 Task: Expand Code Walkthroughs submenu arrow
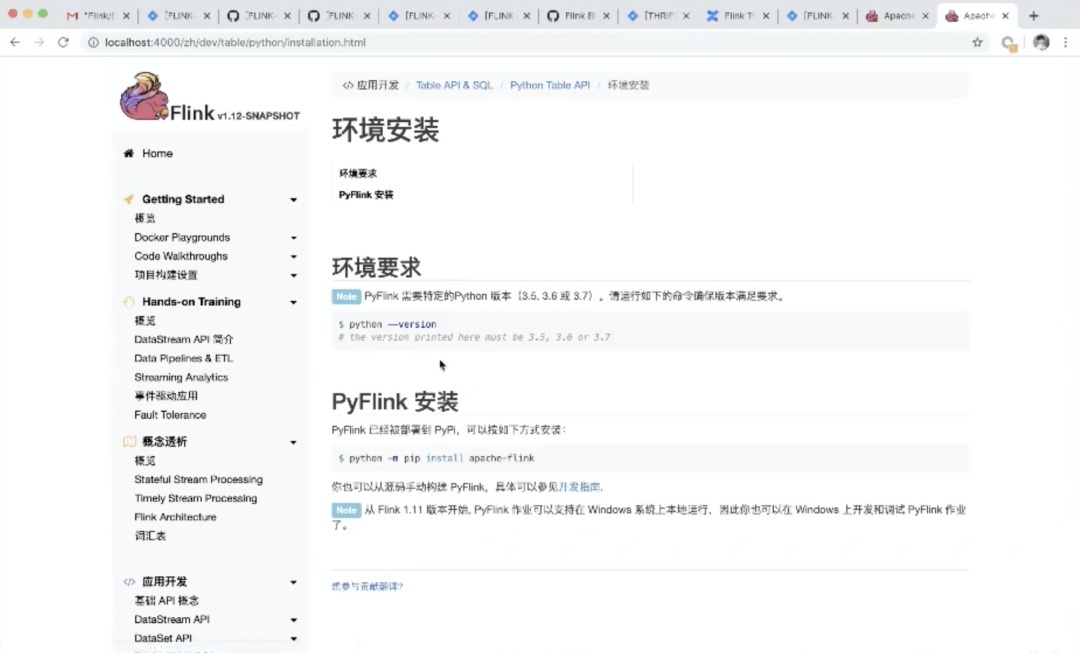tap(293, 256)
